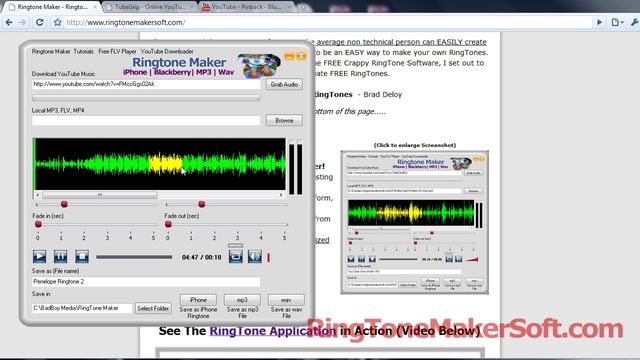Screen dimensions: 640x360
Task: Open the Free FLV Player menu
Action: click(x=118, y=51)
